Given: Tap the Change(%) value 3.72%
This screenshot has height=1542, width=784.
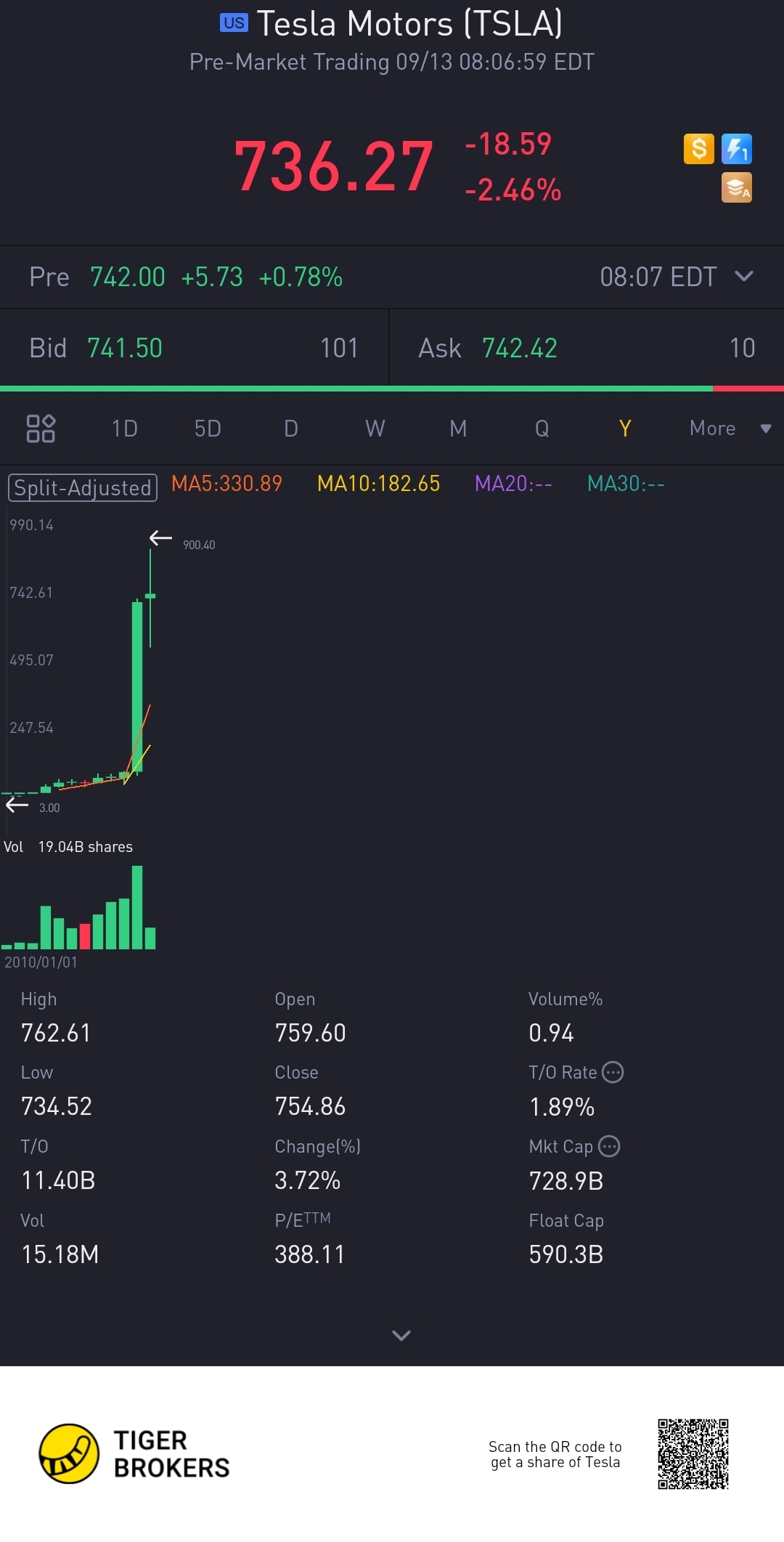Looking at the screenshot, I should click(x=308, y=1180).
